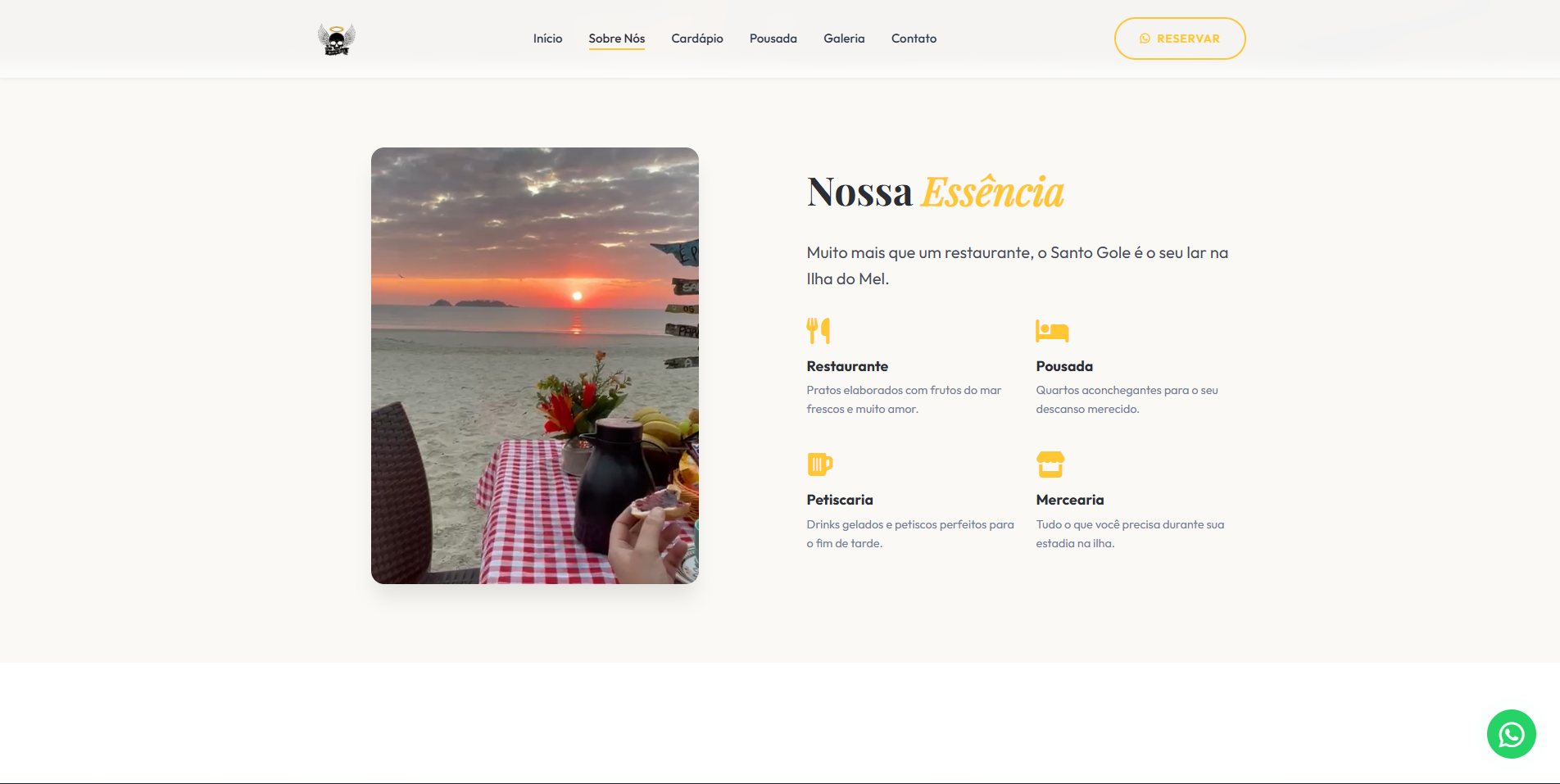
Task: Click the 'Tudo o que você precisa' description
Action: click(1130, 534)
